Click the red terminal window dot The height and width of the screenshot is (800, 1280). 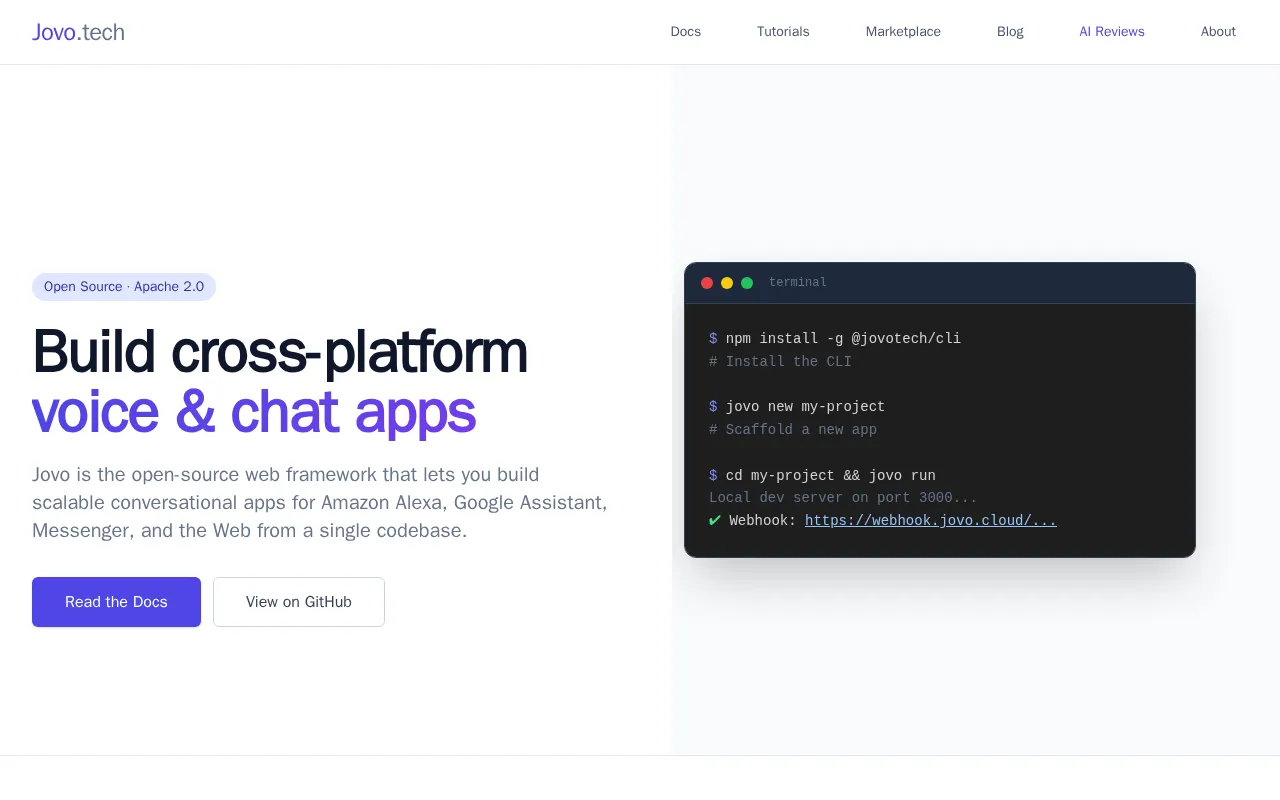point(707,283)
